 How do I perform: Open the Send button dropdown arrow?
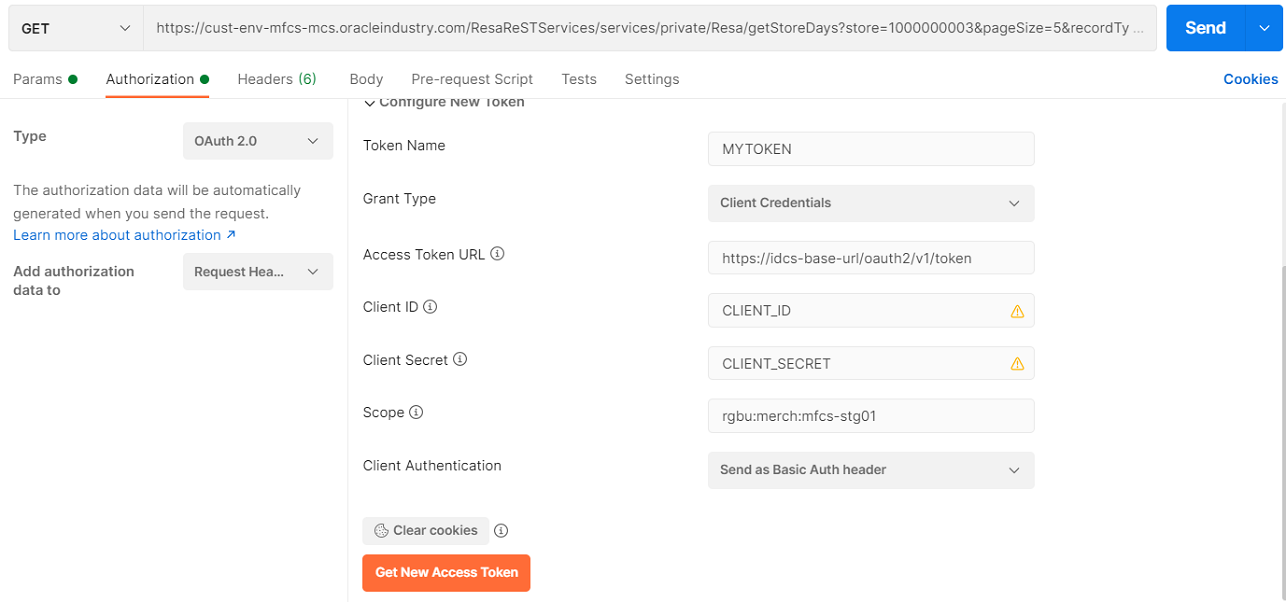point(1262,27)
